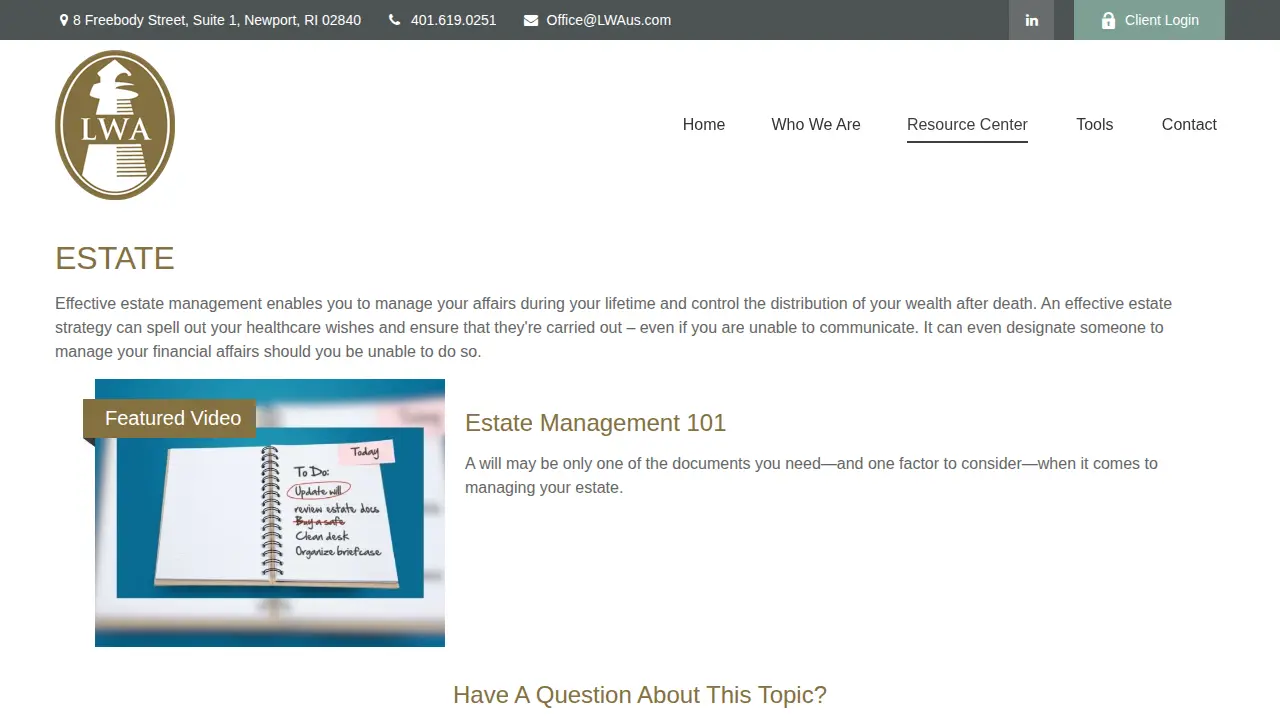
Task: Click the 'A will may be only one' description
Action: (811, 475)
